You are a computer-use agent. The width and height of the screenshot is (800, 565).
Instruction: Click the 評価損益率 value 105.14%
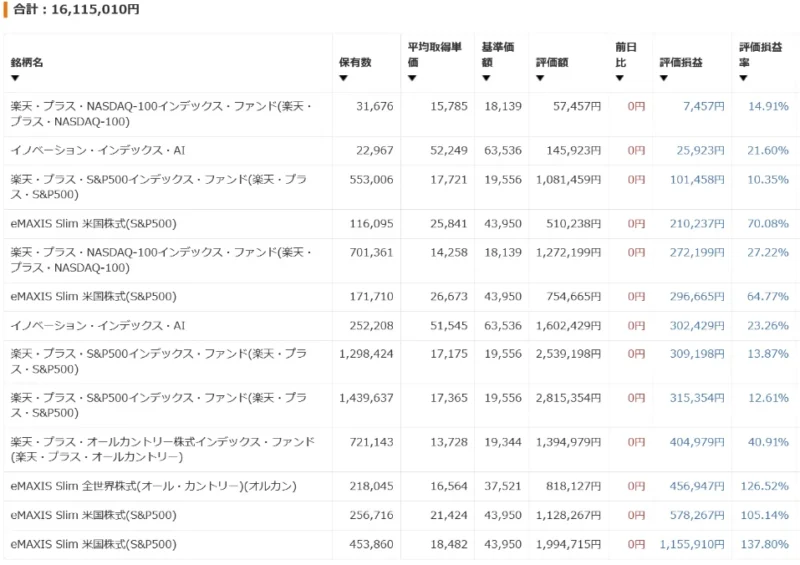[x=765, y=515]
